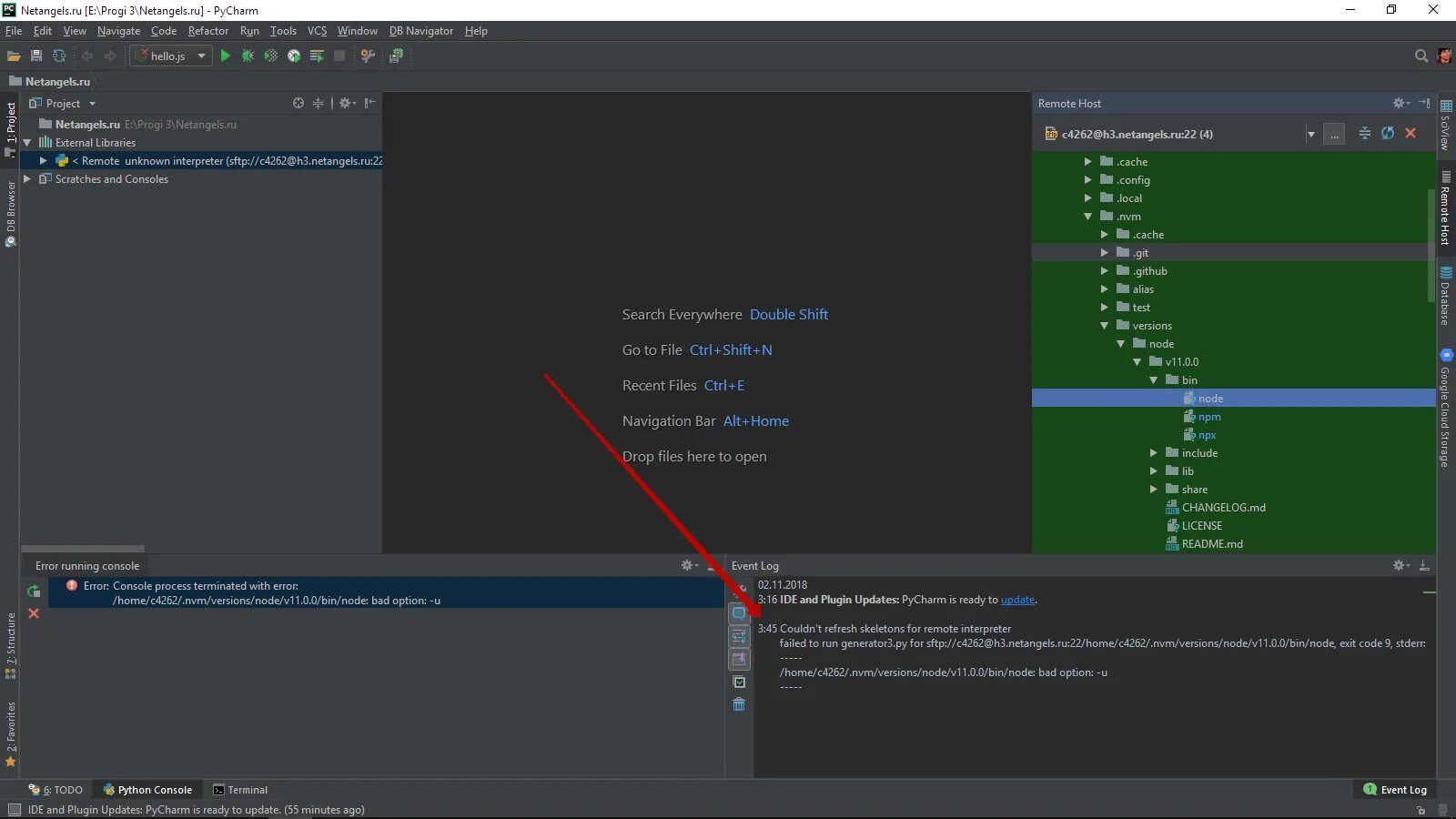The width and height of the screenshot is (1456, 819).
Task: Click the rightmost main toolbar icon
Action: coord(396,56)
